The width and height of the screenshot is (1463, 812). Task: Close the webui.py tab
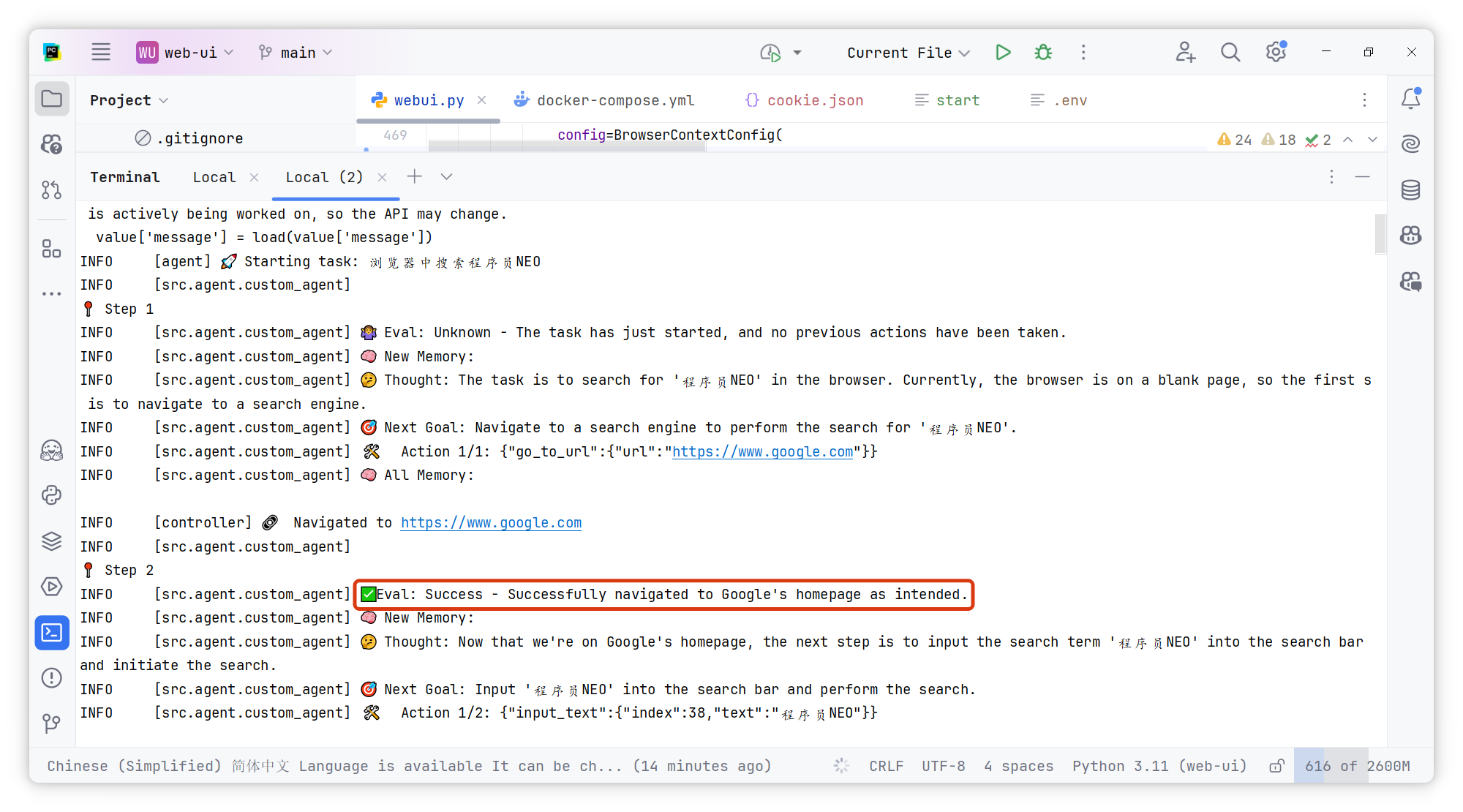click(x=481, y=99)
